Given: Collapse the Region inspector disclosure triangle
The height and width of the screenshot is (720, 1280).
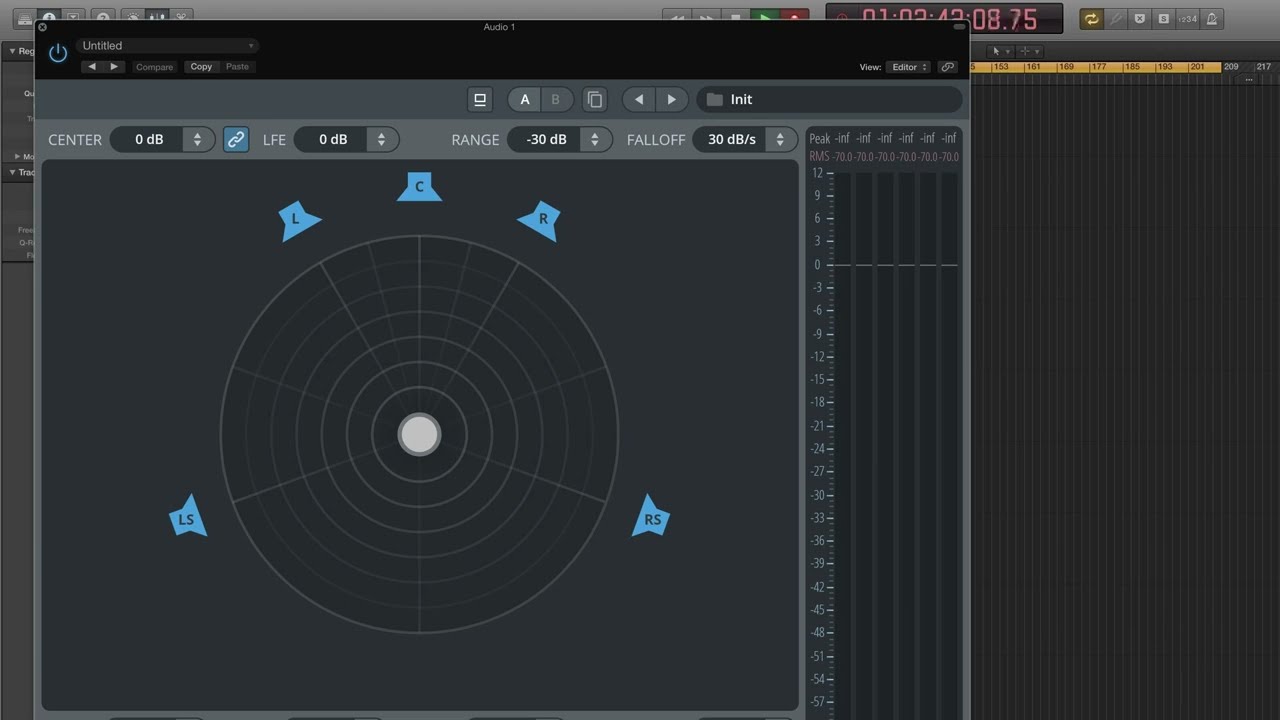Looking at the screenshot, I should pos(13,51).
